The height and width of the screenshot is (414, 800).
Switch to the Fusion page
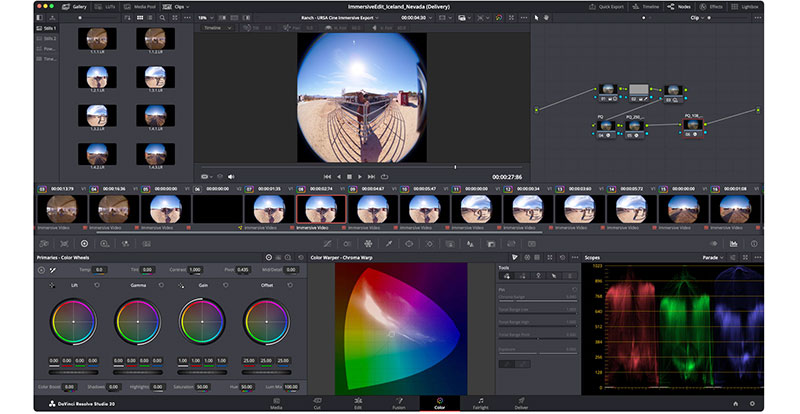pyautogui.click(x=399, y=403)
